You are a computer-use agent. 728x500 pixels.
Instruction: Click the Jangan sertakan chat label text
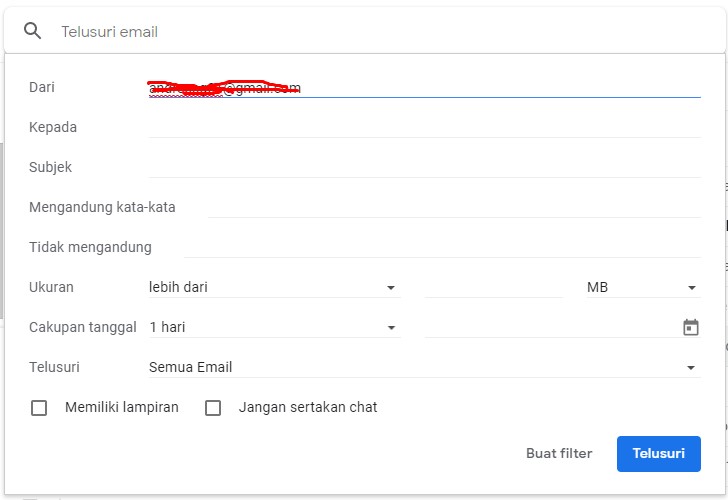pyautogui.click(x=308, y=407)
